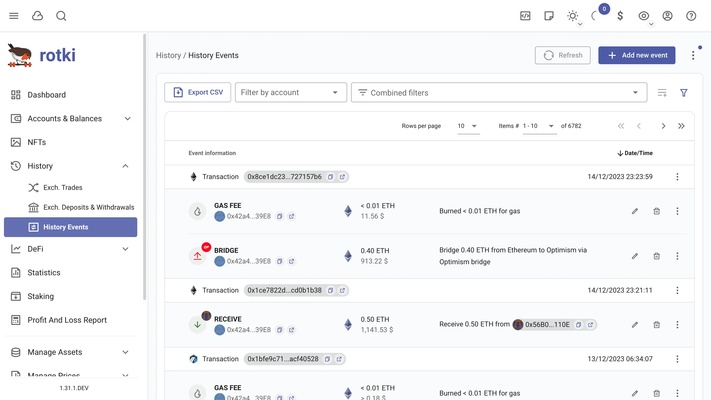This screenshot has height=400, width=711.
Task: Open the user account profile icon
Action: [667, 16]
